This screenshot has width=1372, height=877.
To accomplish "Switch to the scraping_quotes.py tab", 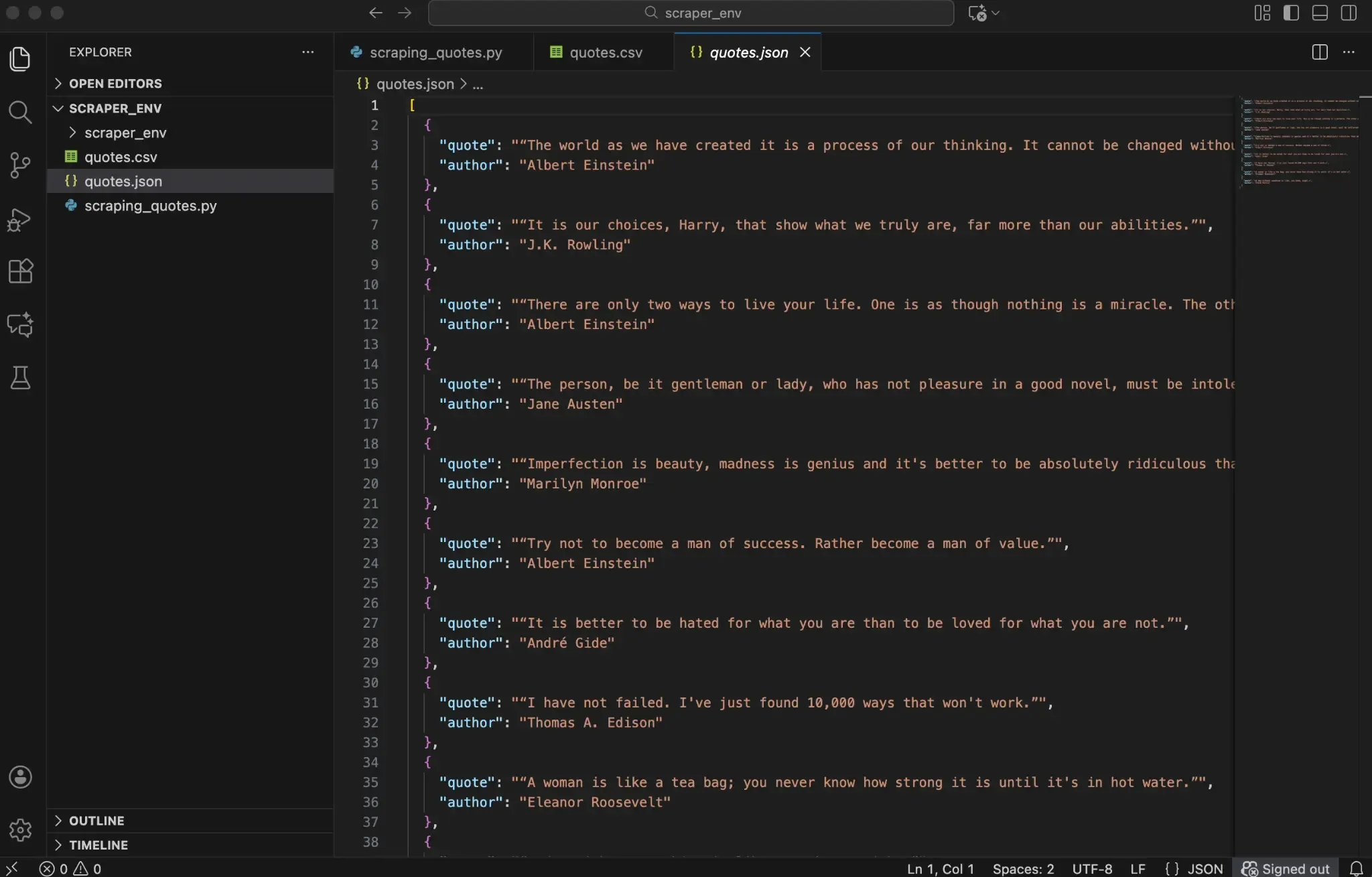I will tap(434, 52).
